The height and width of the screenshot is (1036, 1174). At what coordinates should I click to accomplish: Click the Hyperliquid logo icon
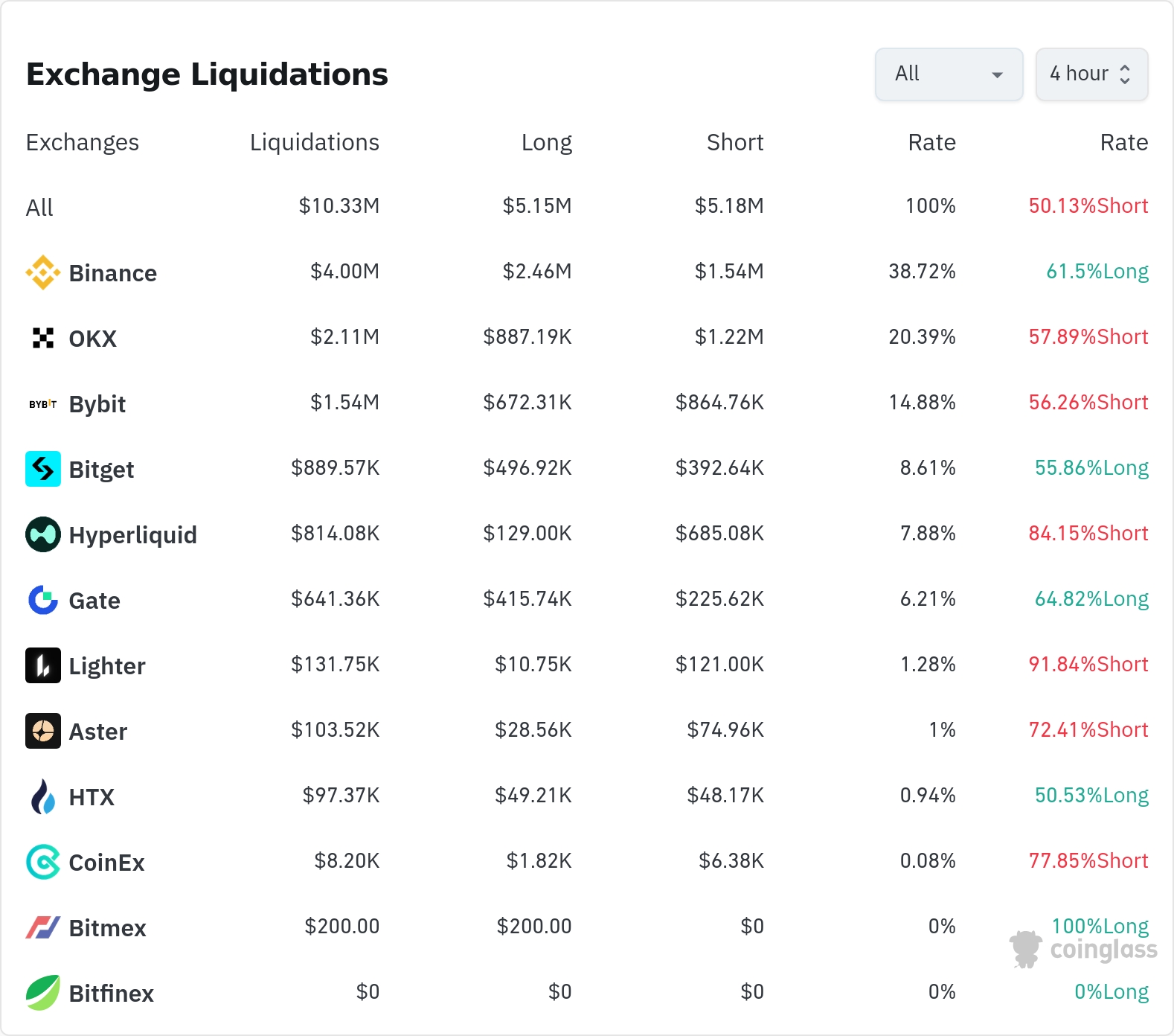coord(43,534)
